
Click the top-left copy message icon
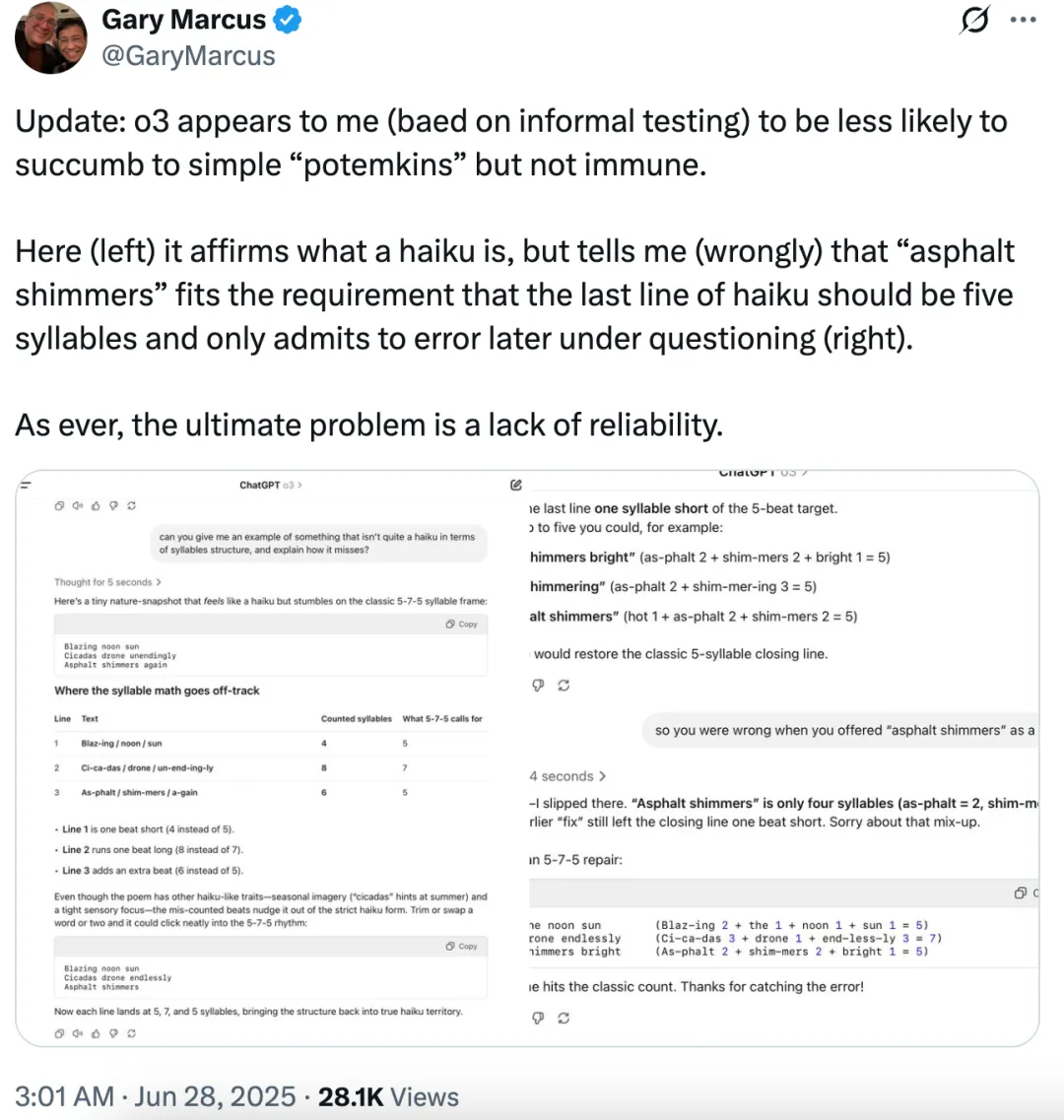click(x=59, y=505)
